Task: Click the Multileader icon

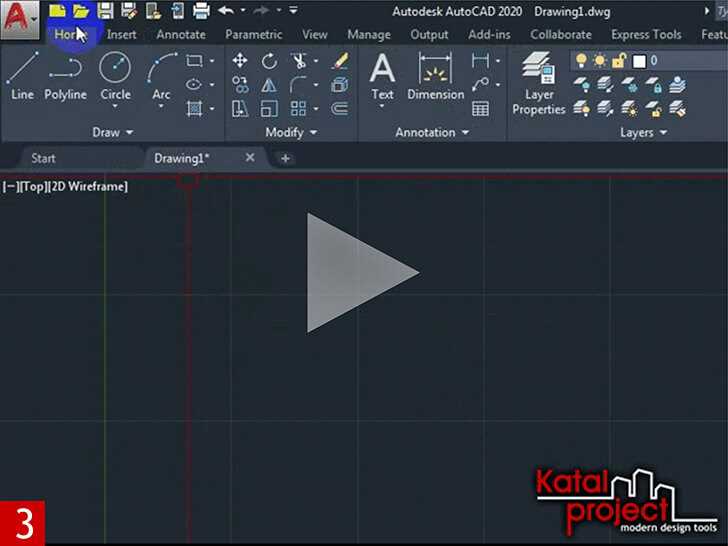Action: (480, 84)
